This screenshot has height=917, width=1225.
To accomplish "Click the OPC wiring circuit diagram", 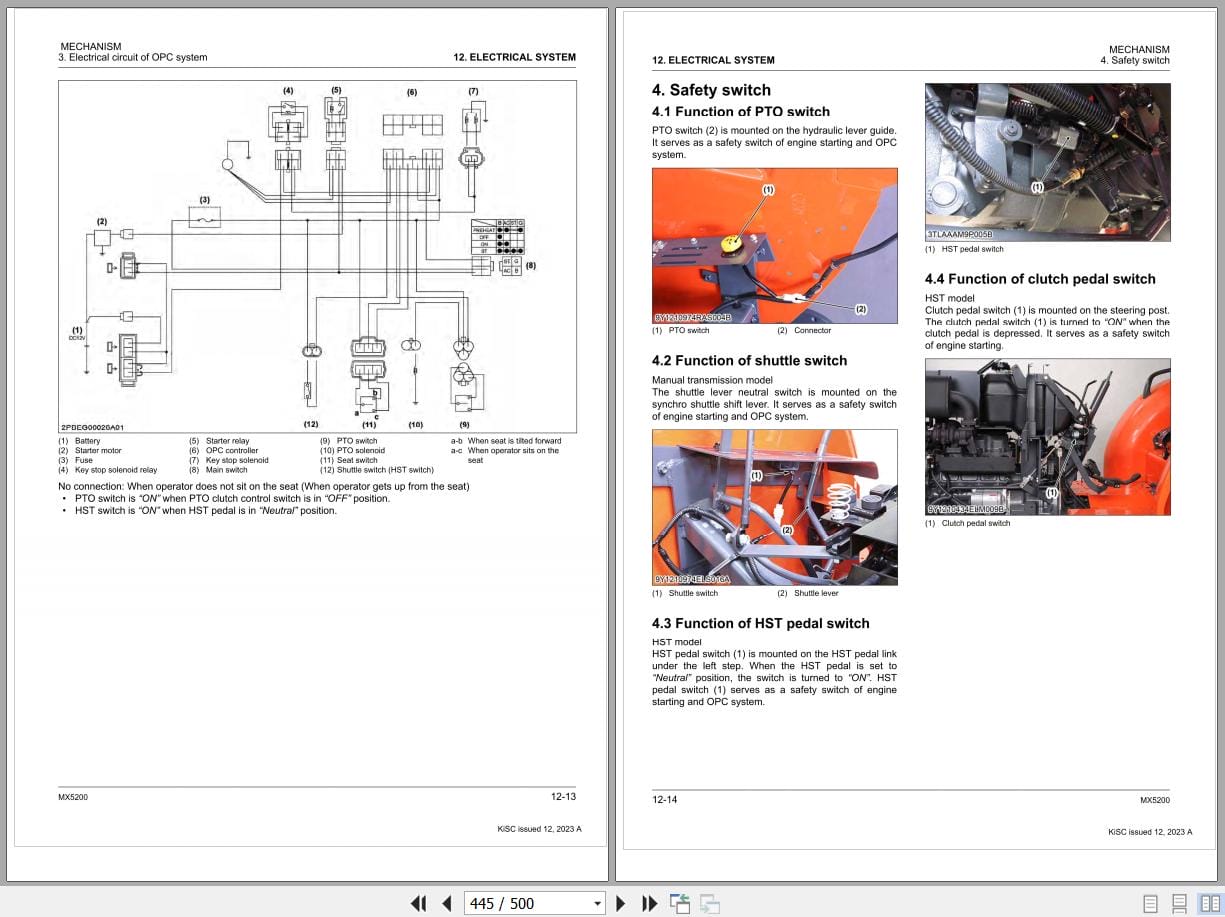I will [317, 256].
